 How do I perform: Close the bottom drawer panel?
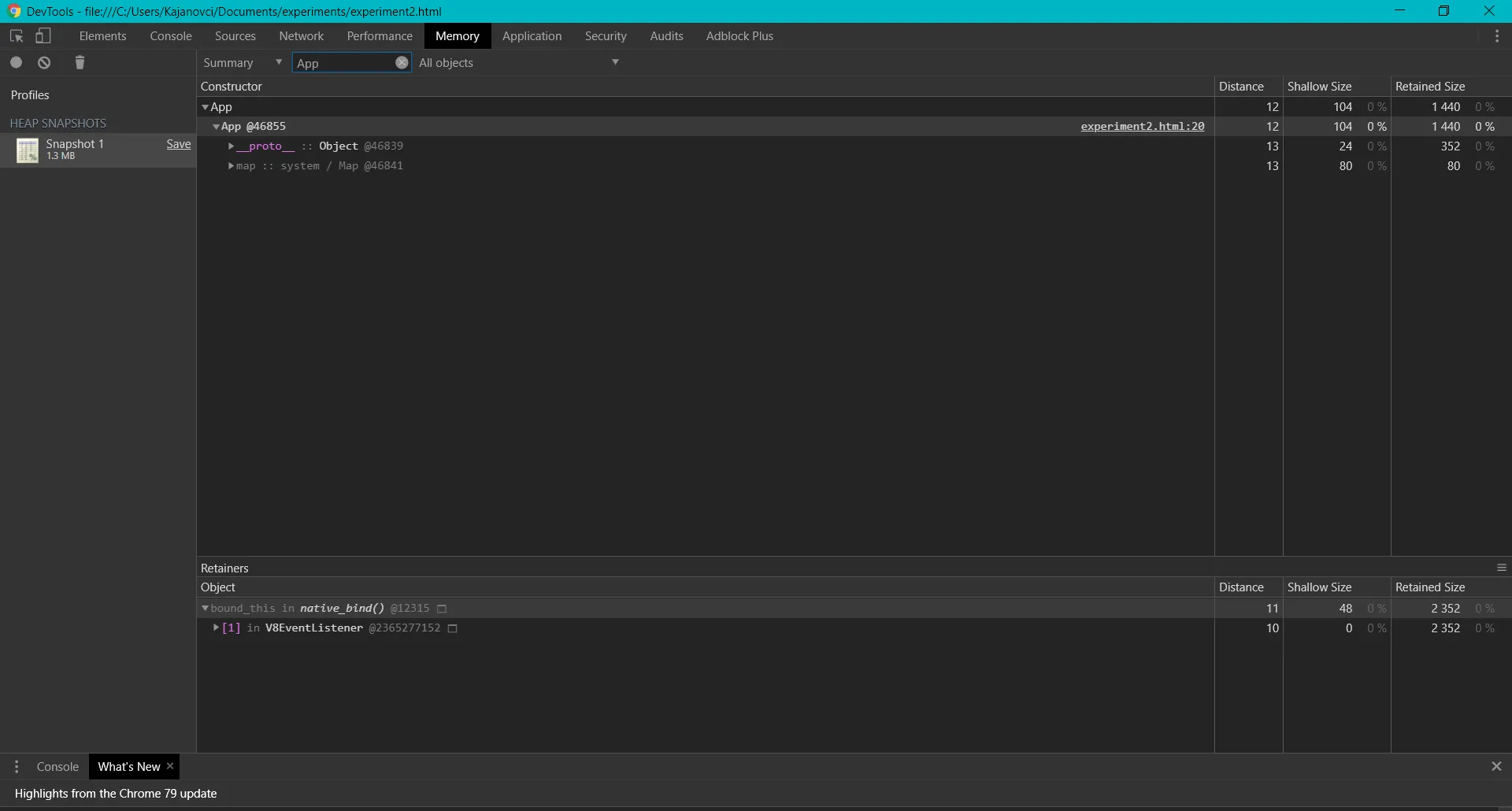1496,766
